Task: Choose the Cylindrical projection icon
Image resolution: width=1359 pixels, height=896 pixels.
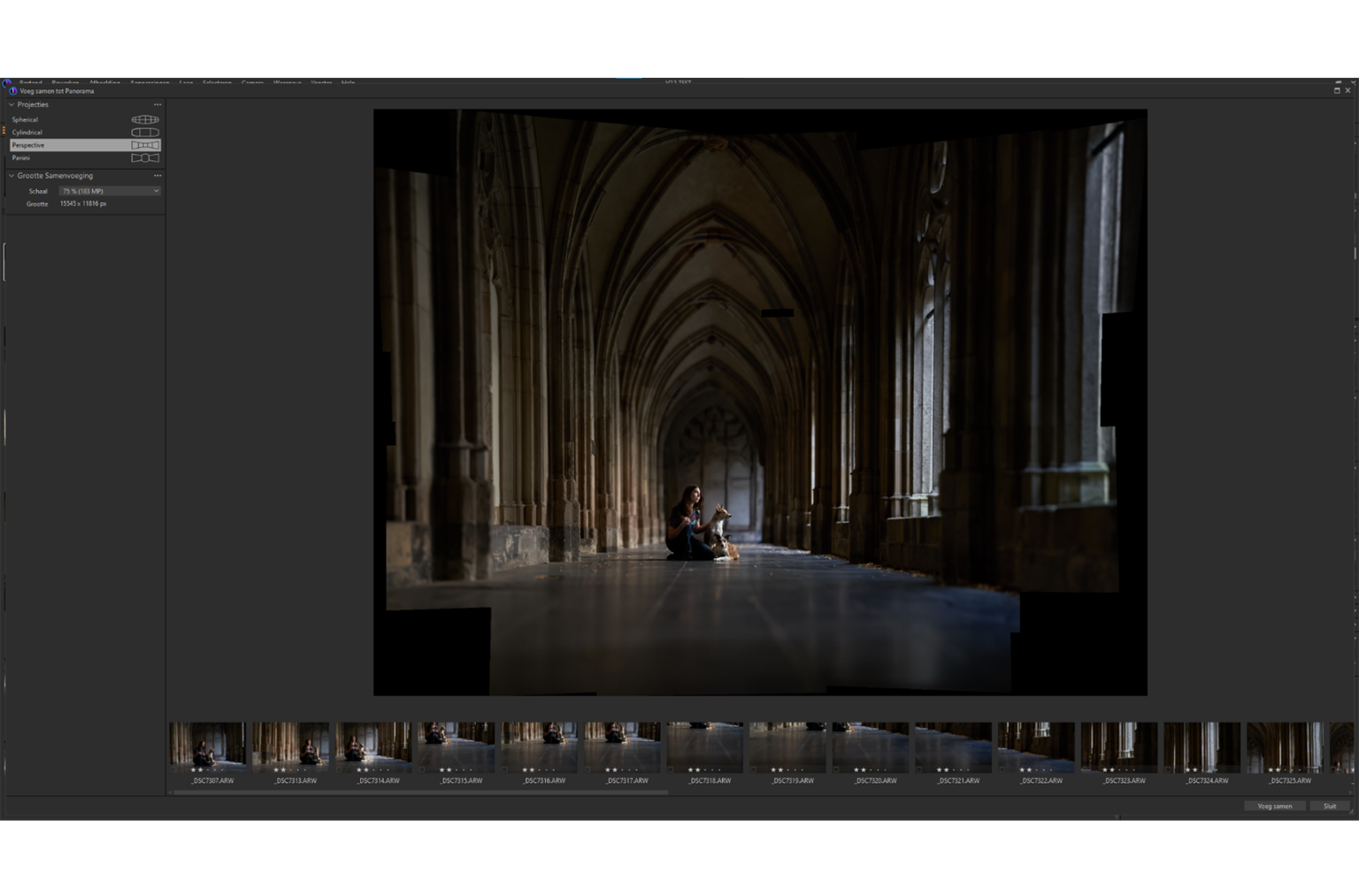Action: pyautogui.click(x=145, y=133)
